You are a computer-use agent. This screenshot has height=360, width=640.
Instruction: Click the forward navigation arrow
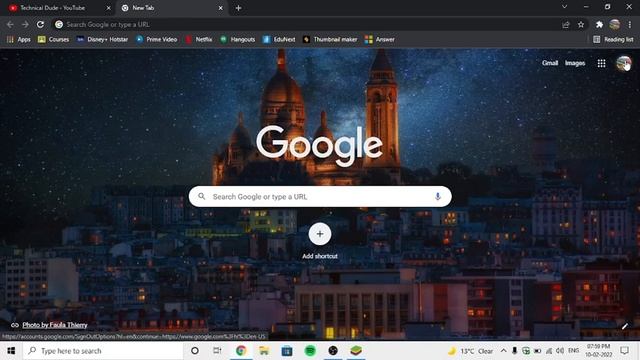25,24
